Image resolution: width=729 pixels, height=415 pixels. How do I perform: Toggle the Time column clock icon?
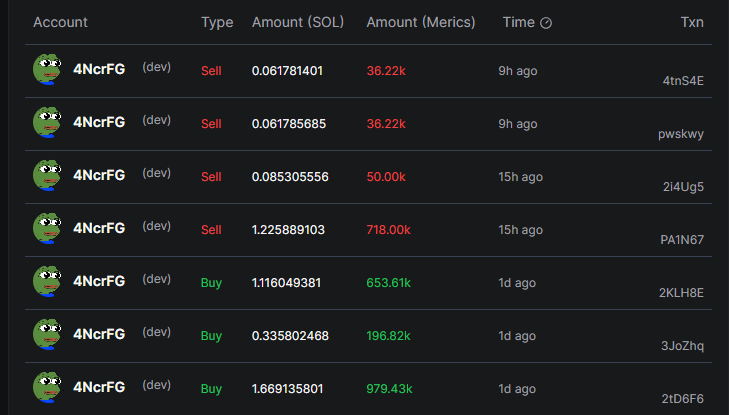coord(546,23)
